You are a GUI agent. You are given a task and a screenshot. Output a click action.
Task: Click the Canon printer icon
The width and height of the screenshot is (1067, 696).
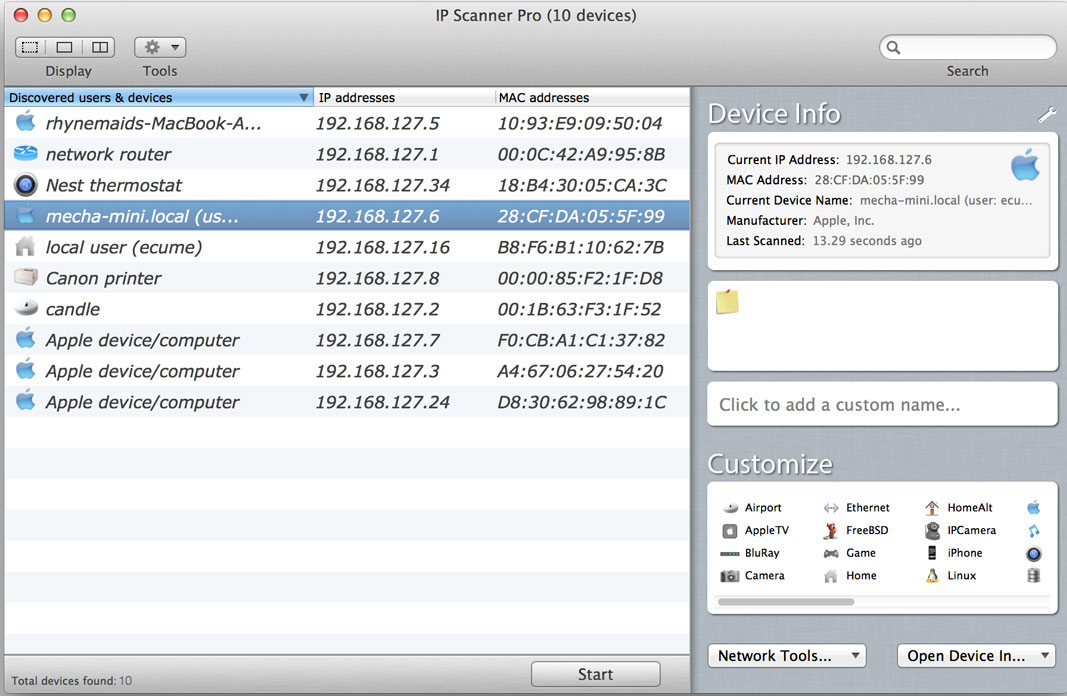[26, 277]
